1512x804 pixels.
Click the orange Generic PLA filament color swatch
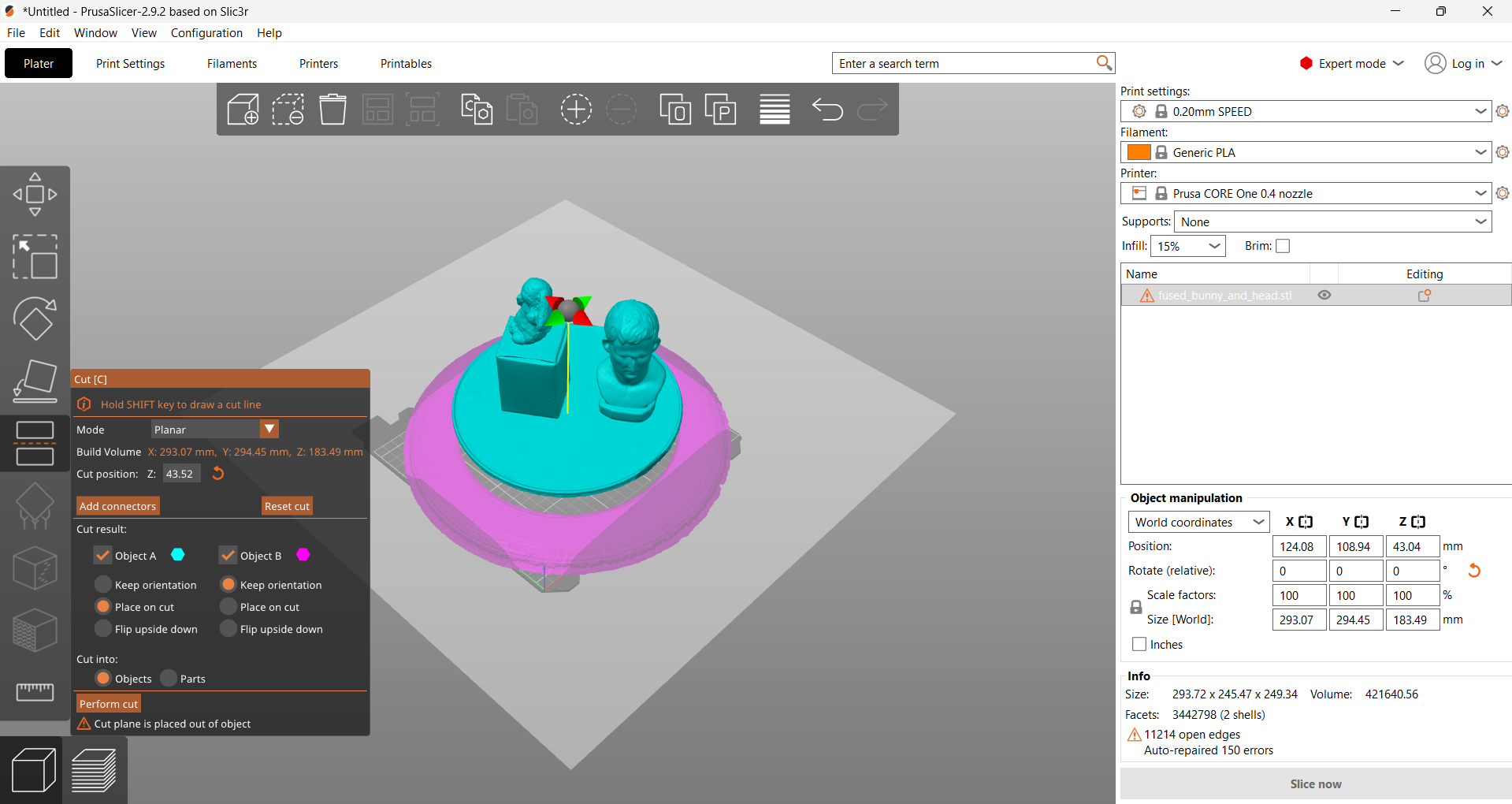pos(1139,153)
